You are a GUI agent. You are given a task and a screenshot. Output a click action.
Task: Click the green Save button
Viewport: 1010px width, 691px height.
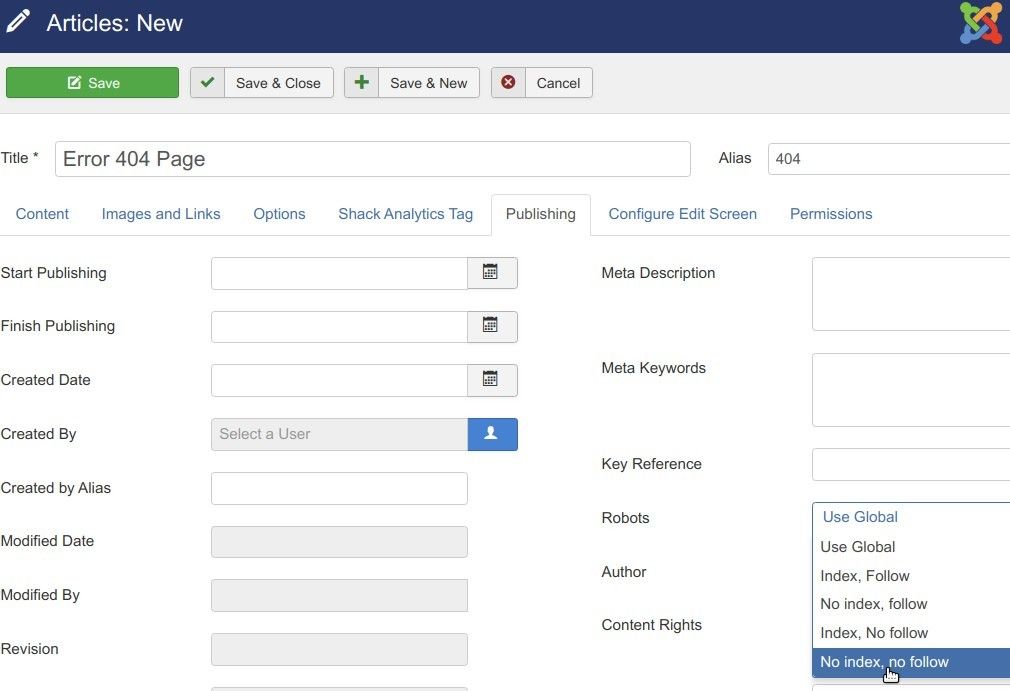pos(92,83)
